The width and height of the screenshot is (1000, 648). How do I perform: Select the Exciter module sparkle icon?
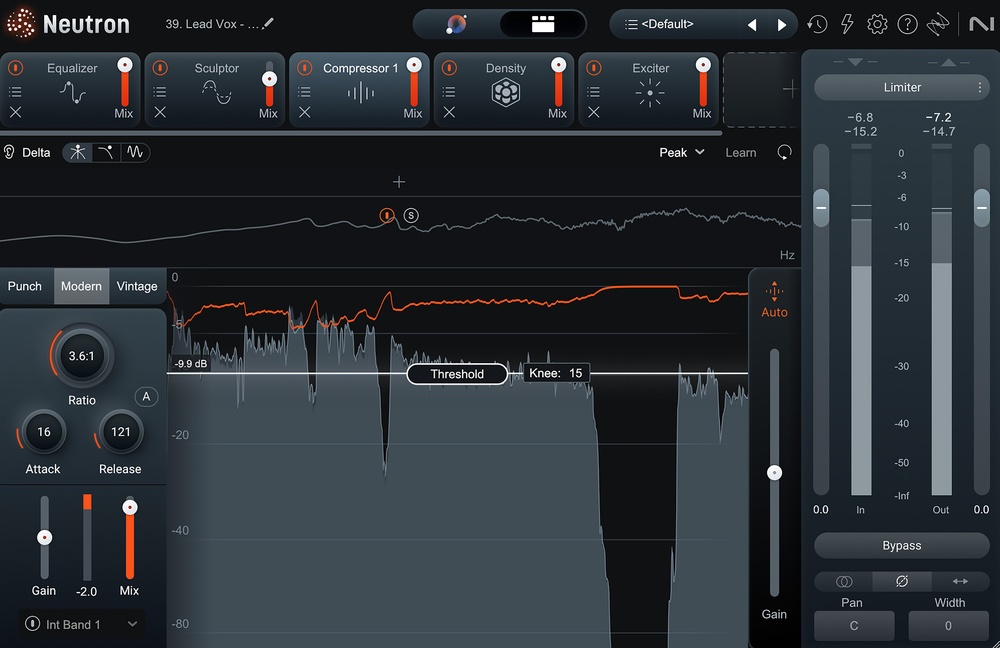pyautogui.click(x=650, y=93)
